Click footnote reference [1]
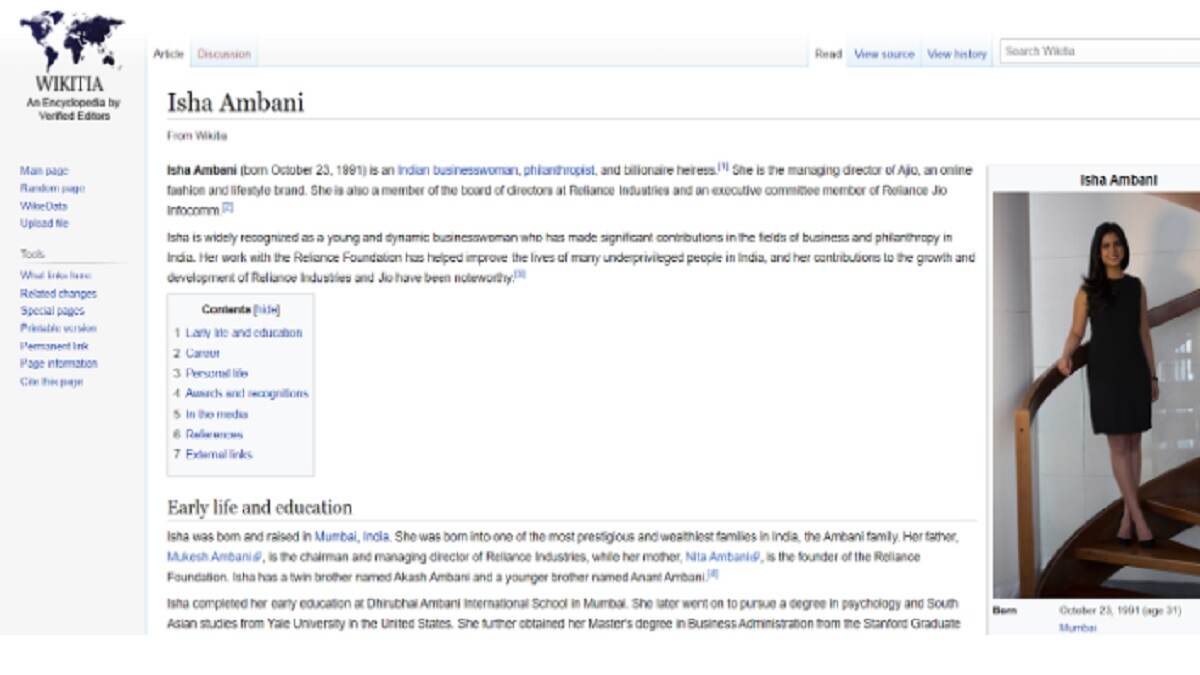This screenshot has height=675, width=1200. click(x=724, y=167)
